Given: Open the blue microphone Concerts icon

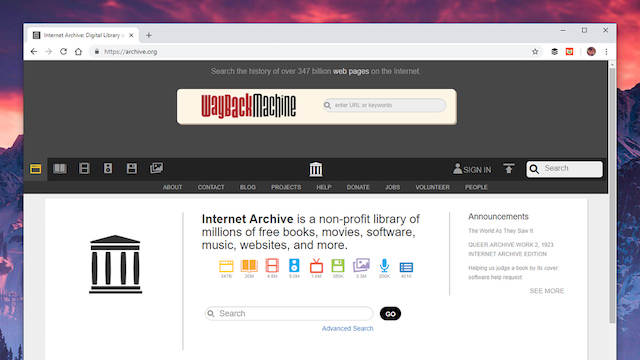Looking at the screenshot, I should click(384, 266).
